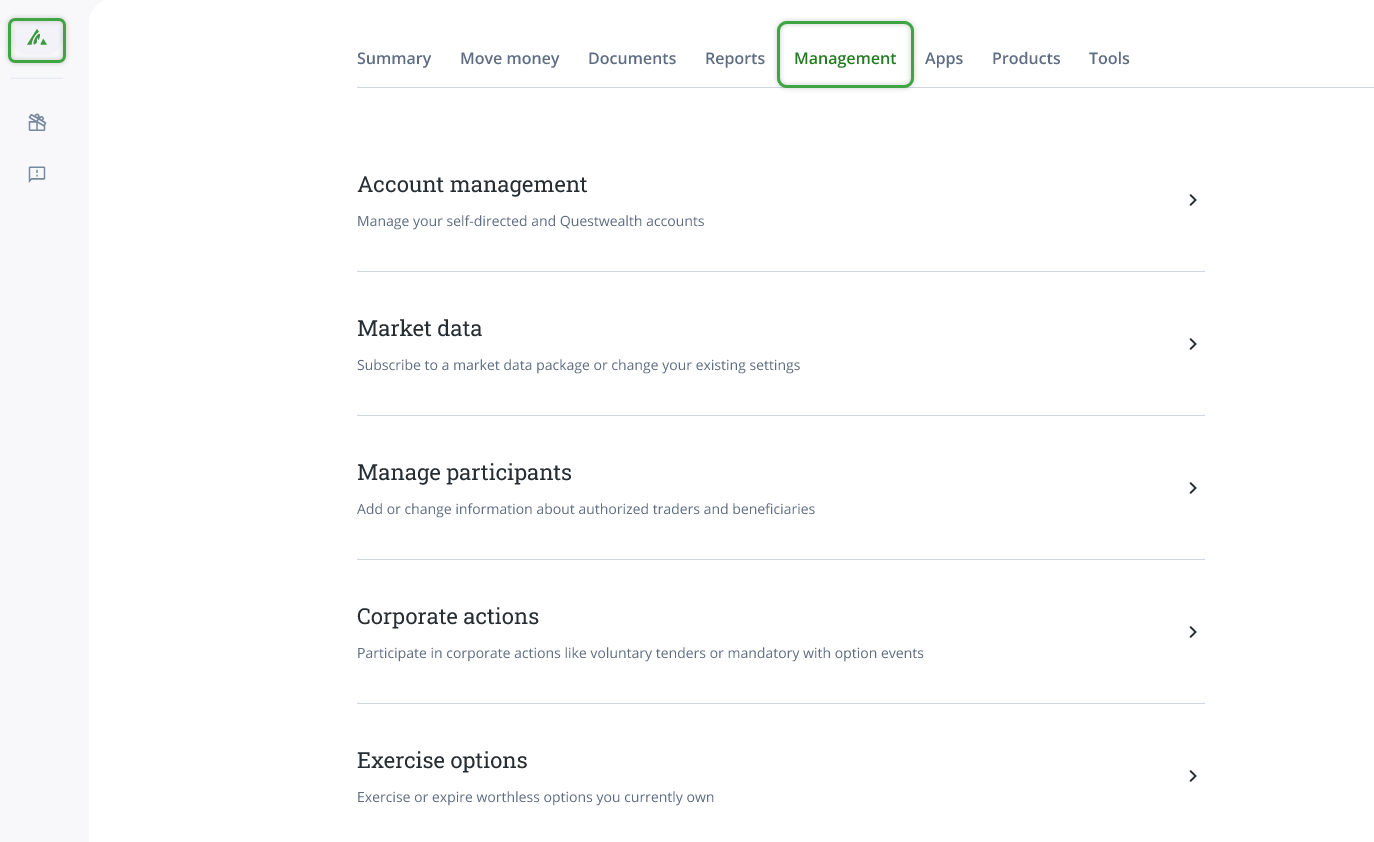This screenshot has height=842, width=1374.
Task: Expand Account management via its chevron
Action: coord(1192,200)
